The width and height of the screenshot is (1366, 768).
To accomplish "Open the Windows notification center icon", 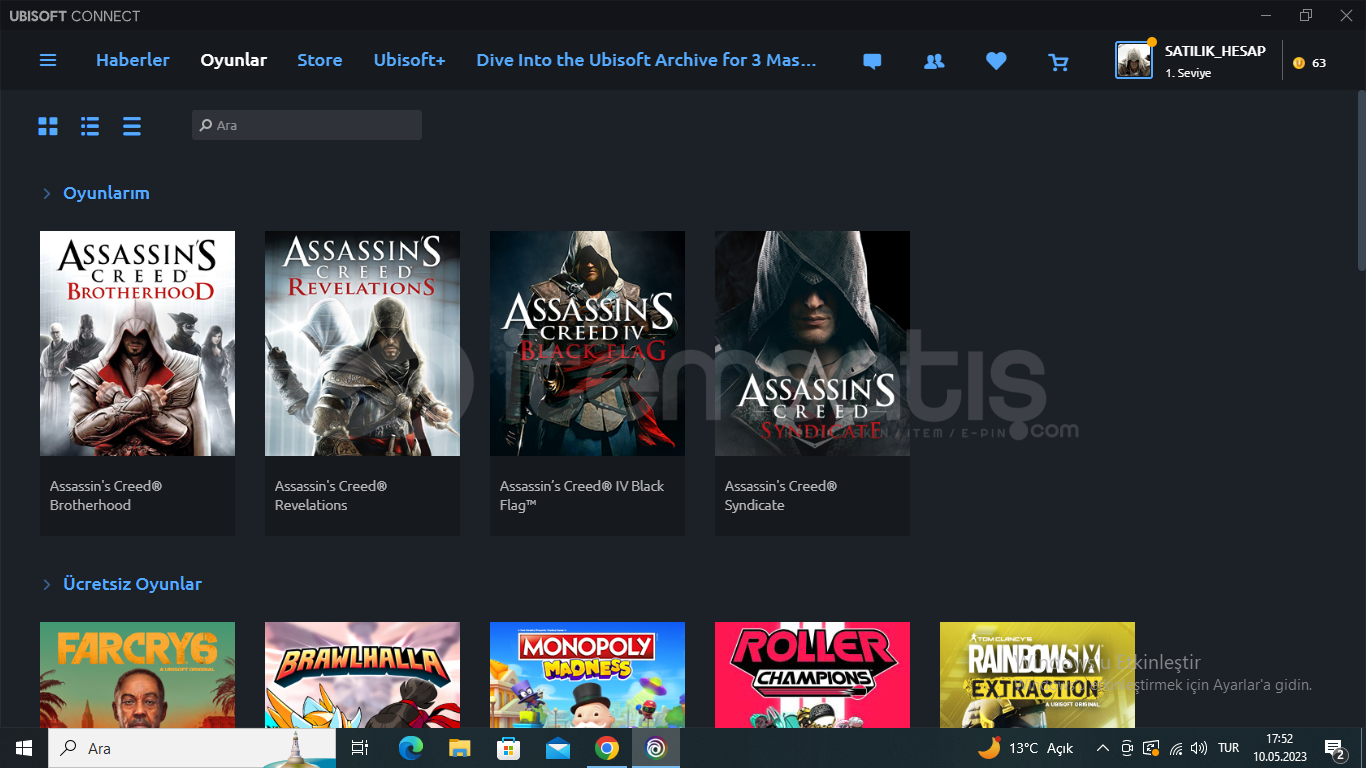I will point(1334,748).
